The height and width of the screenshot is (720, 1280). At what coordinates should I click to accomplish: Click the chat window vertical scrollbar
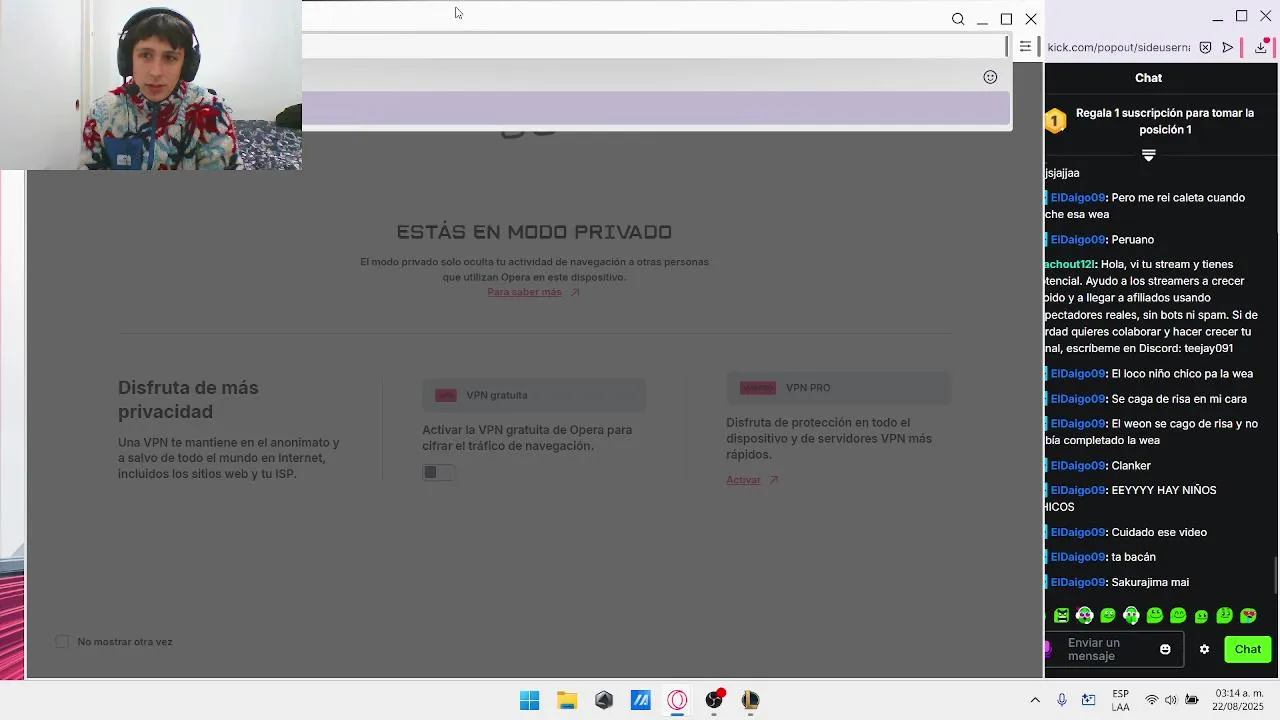coord(1276,575)
